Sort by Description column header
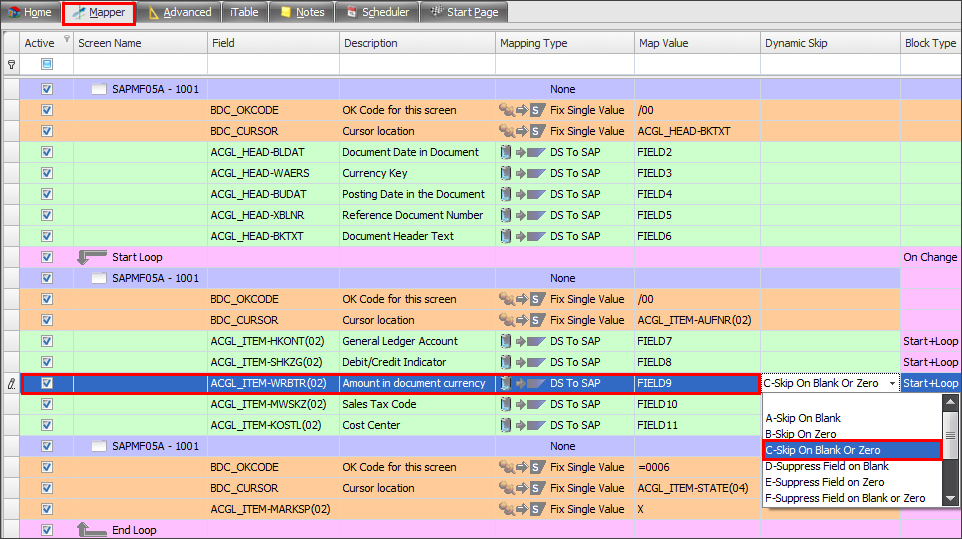This screenshot has width=962, height=539. (417, 43)
